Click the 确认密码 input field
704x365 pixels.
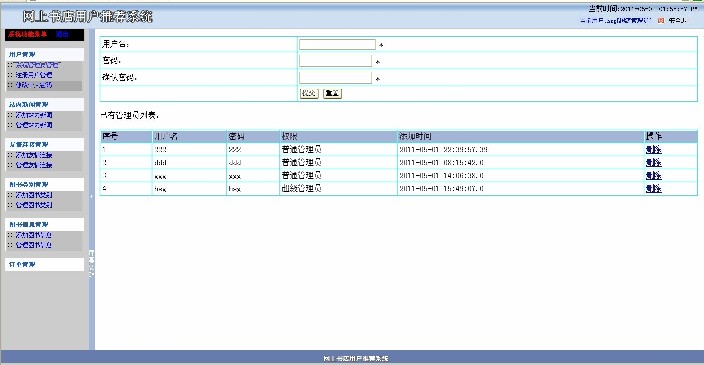335,77
